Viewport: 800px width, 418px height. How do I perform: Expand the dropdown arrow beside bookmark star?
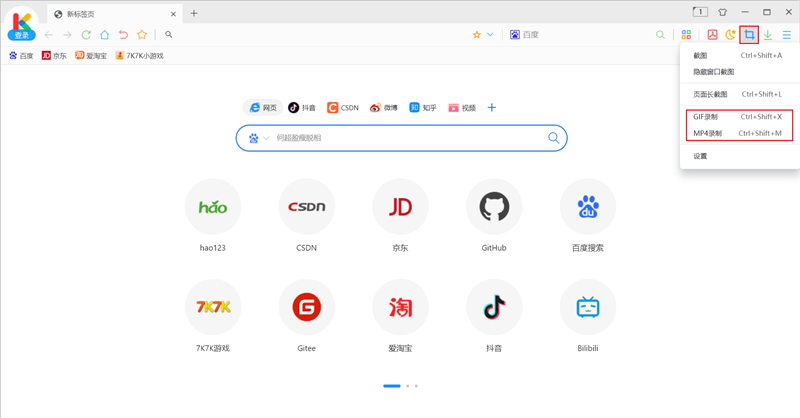pyautogui.click(x=490, y=35)
